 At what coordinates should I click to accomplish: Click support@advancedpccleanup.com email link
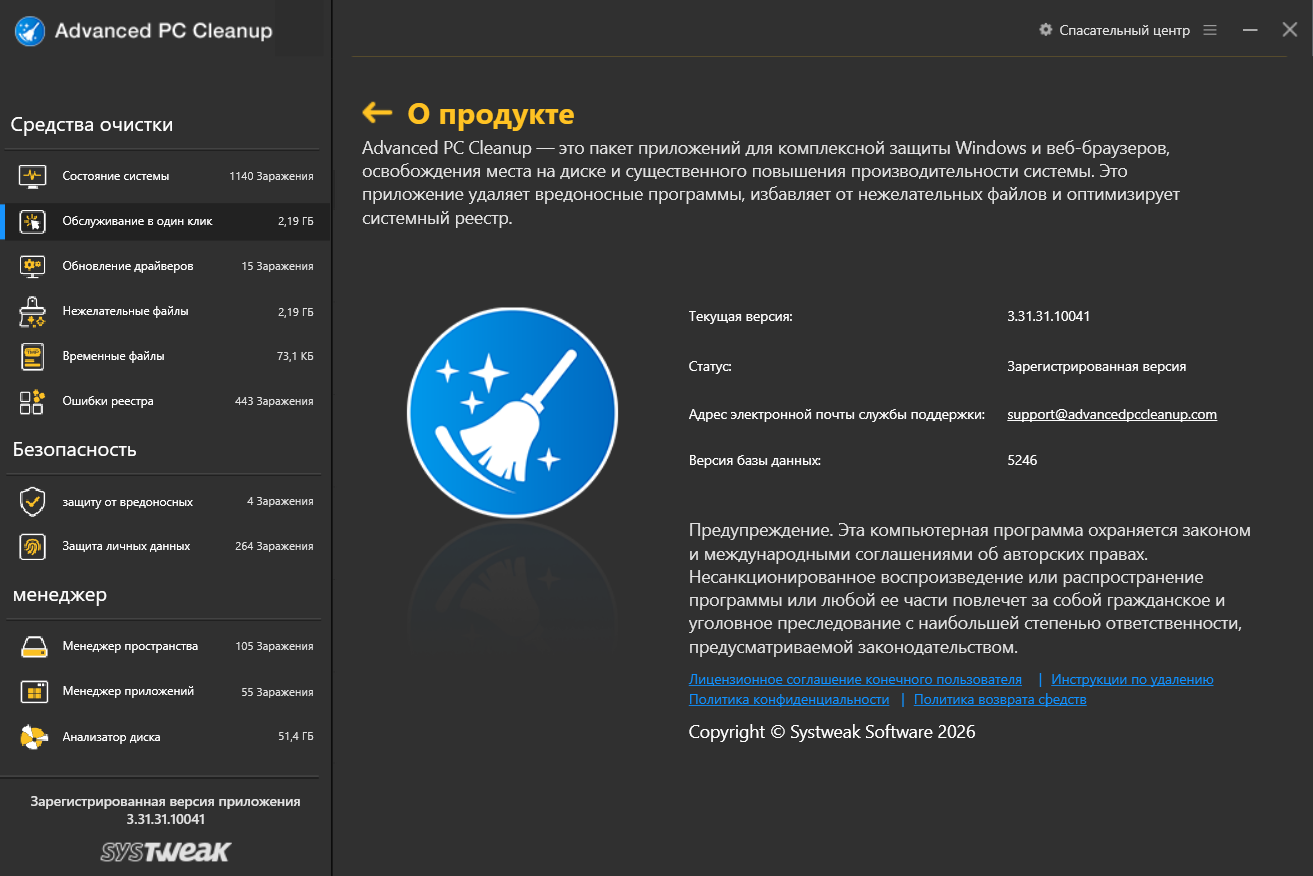tap(1112, 414)
